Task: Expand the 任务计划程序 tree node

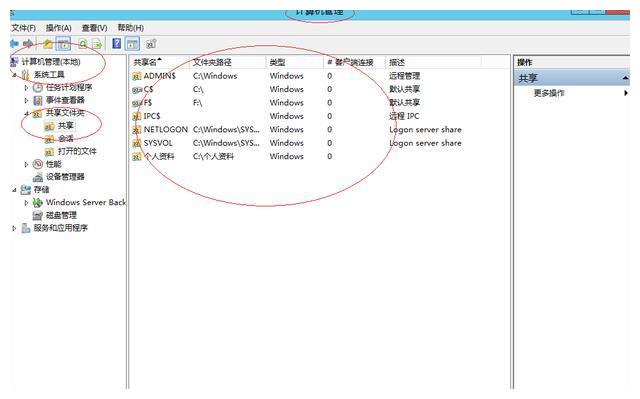Action: pos(26,87)
